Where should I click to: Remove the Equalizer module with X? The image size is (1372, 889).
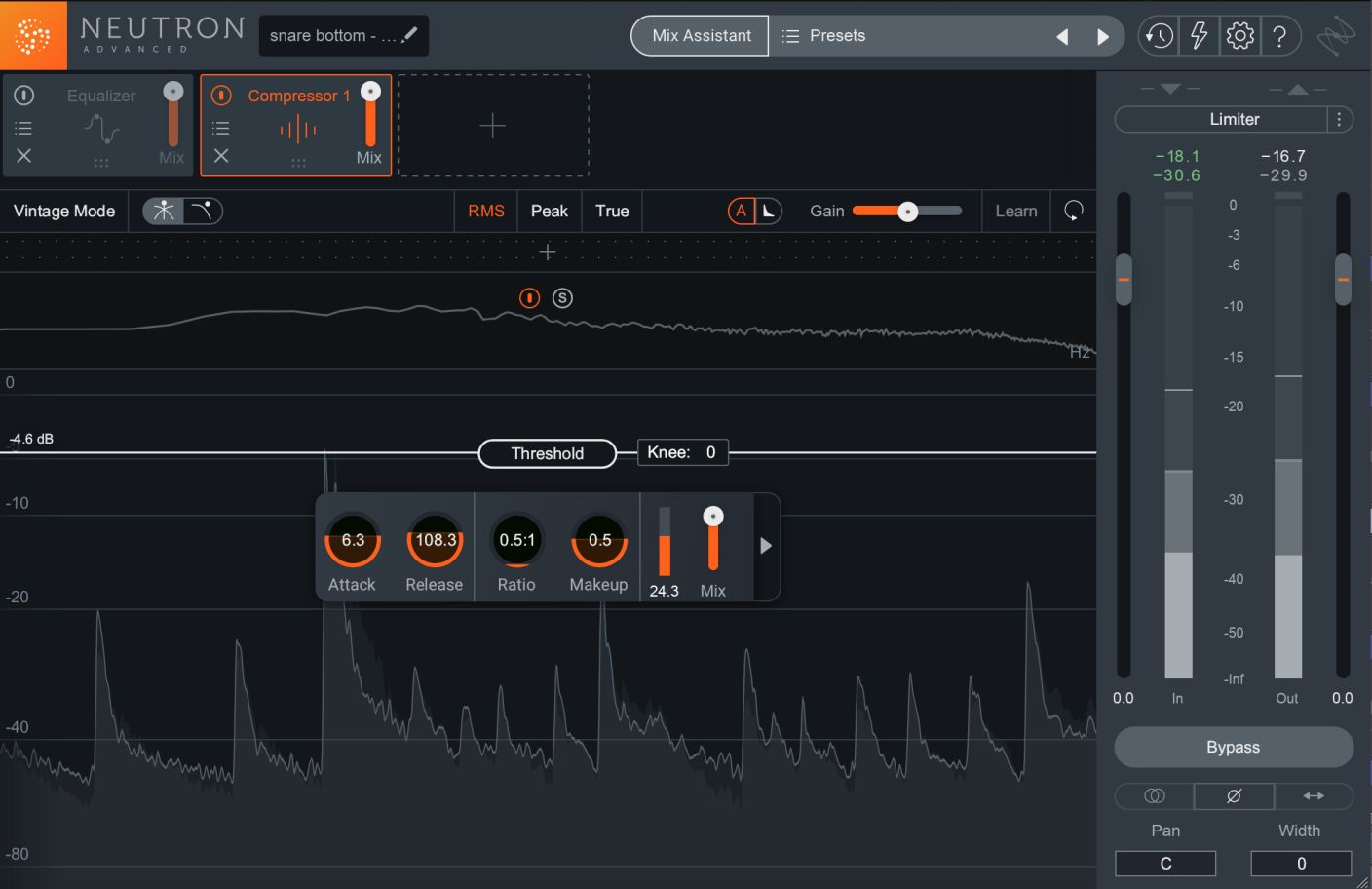point(24,155)
